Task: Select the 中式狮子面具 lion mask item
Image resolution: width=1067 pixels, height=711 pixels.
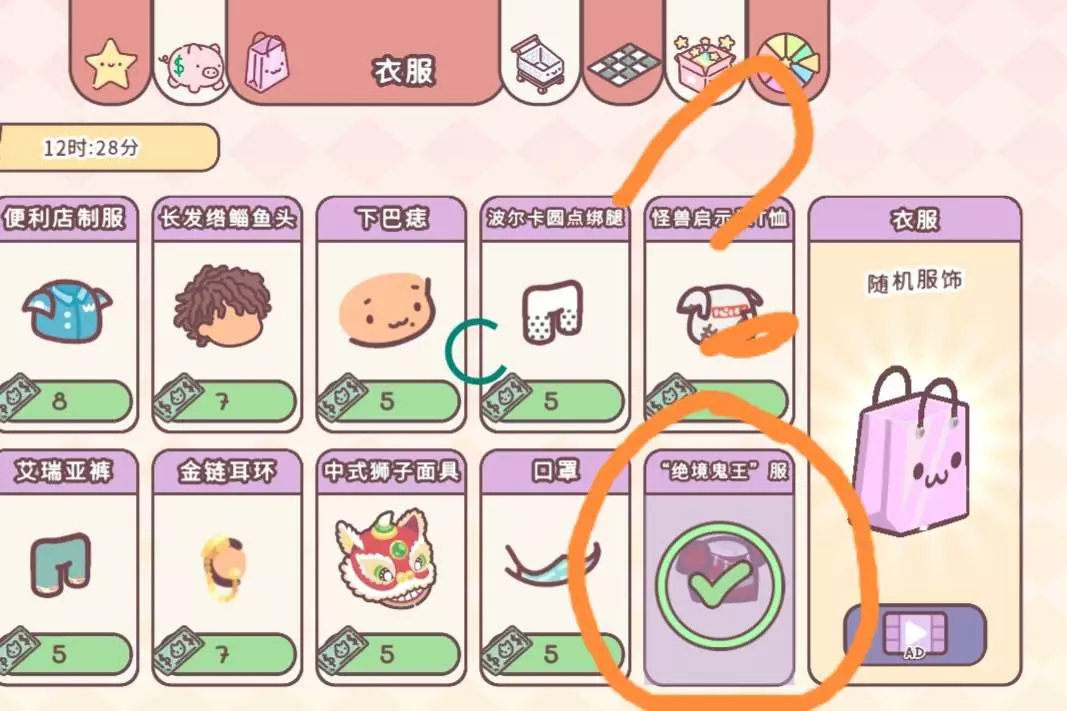Action: pyautogui.click(x=391, y=559)
